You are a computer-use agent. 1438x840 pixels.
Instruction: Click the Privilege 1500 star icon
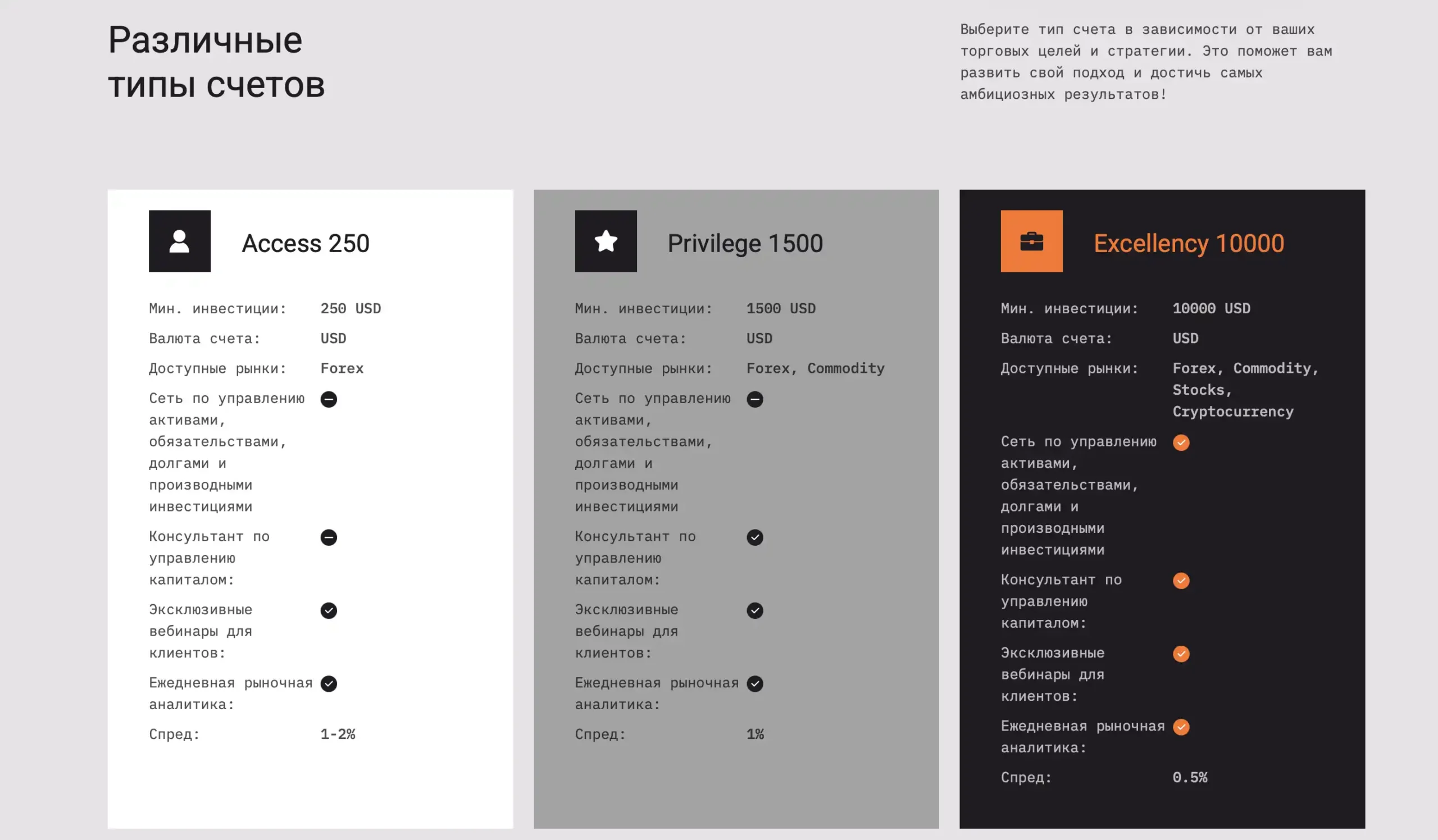(606, 241)
